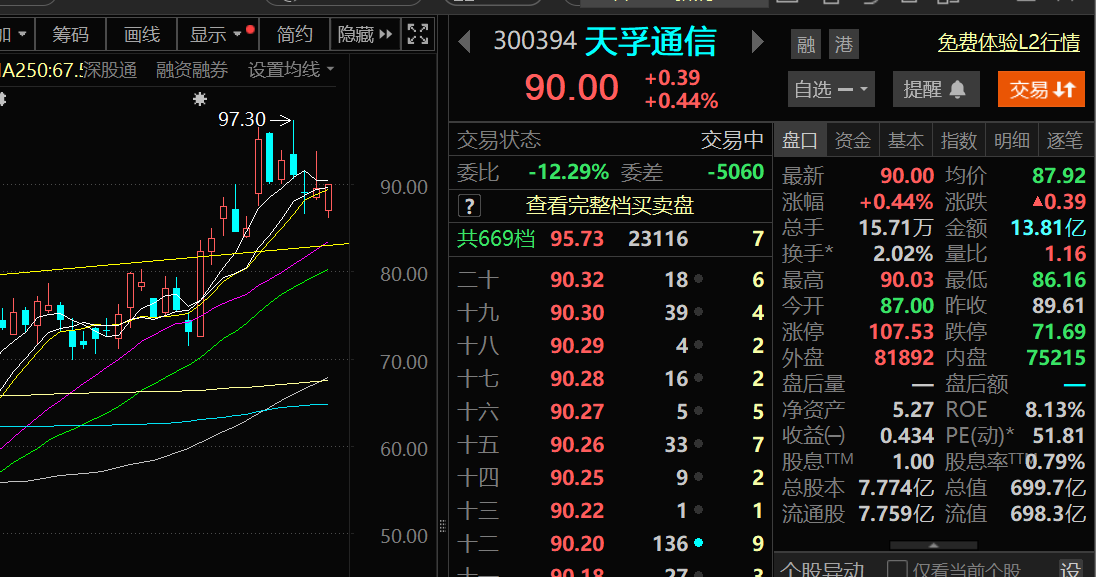The width and height of the screenshot is (1096, 577).
Task: Toggle 仅看当前个股 checkbox
Action: (x=897, y=569)
